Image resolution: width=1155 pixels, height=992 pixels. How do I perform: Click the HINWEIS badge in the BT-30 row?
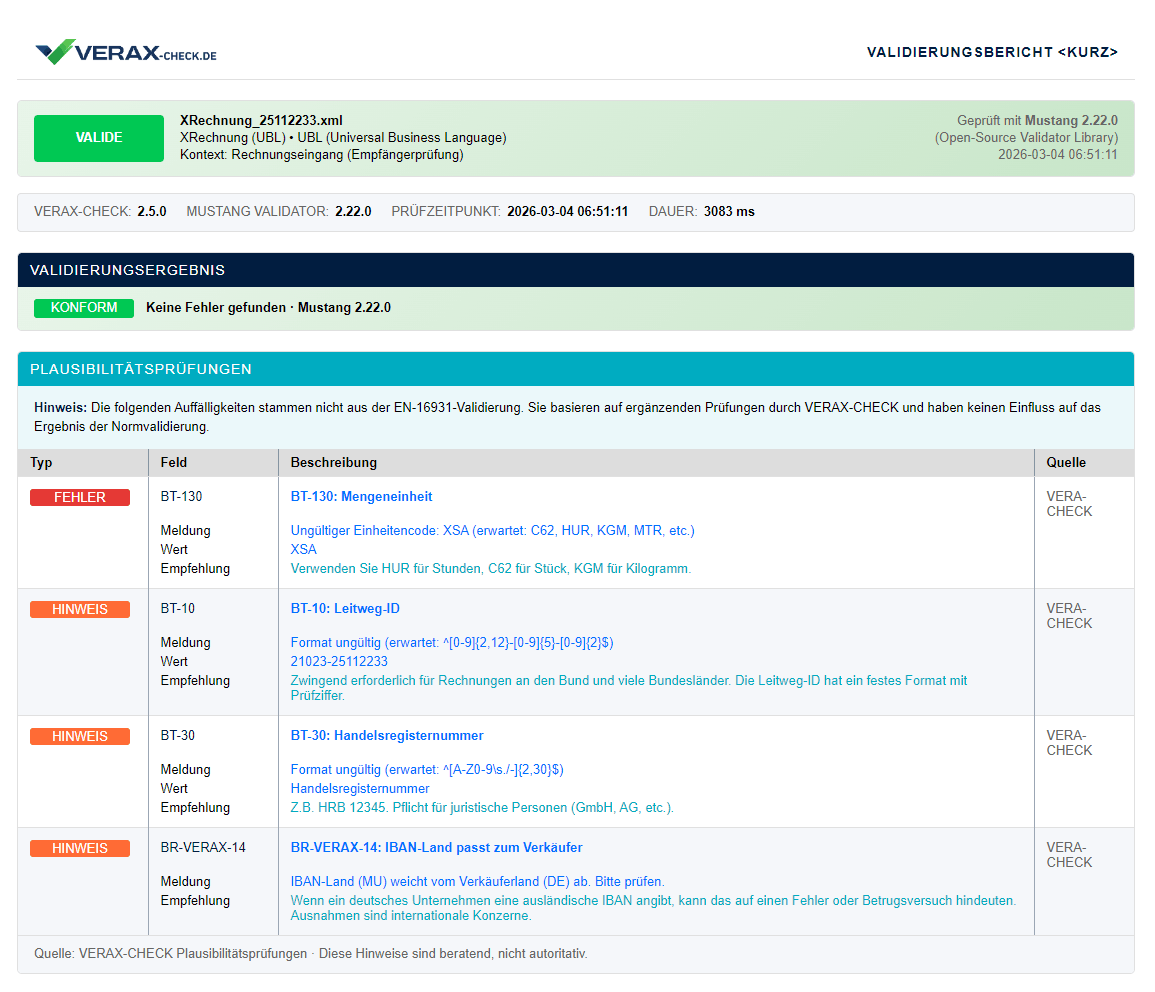(80, 736)
